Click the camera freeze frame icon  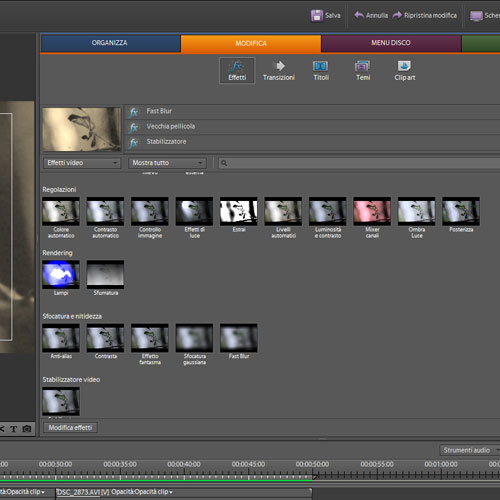coord(27,429)
